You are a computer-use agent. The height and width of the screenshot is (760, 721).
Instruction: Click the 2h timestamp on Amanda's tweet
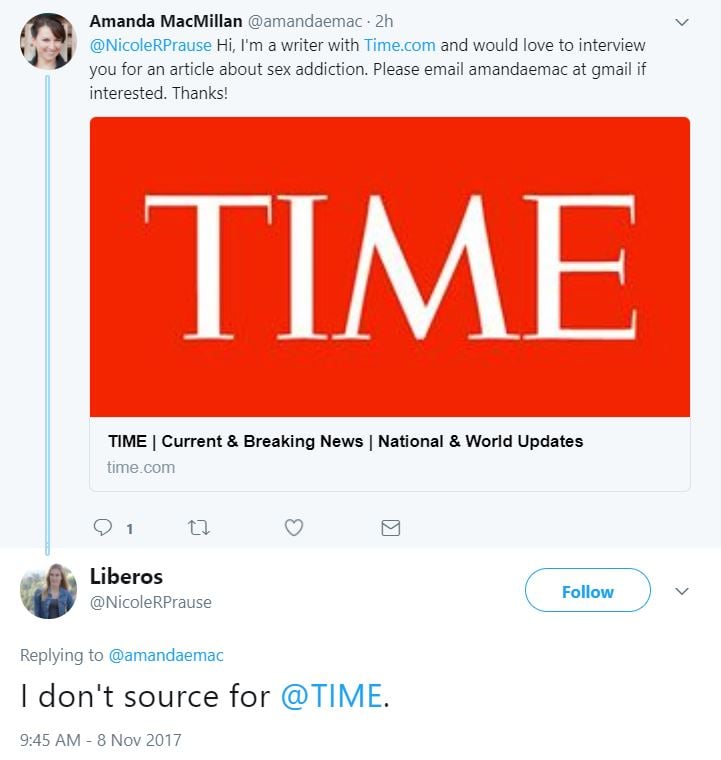[385, 21]
